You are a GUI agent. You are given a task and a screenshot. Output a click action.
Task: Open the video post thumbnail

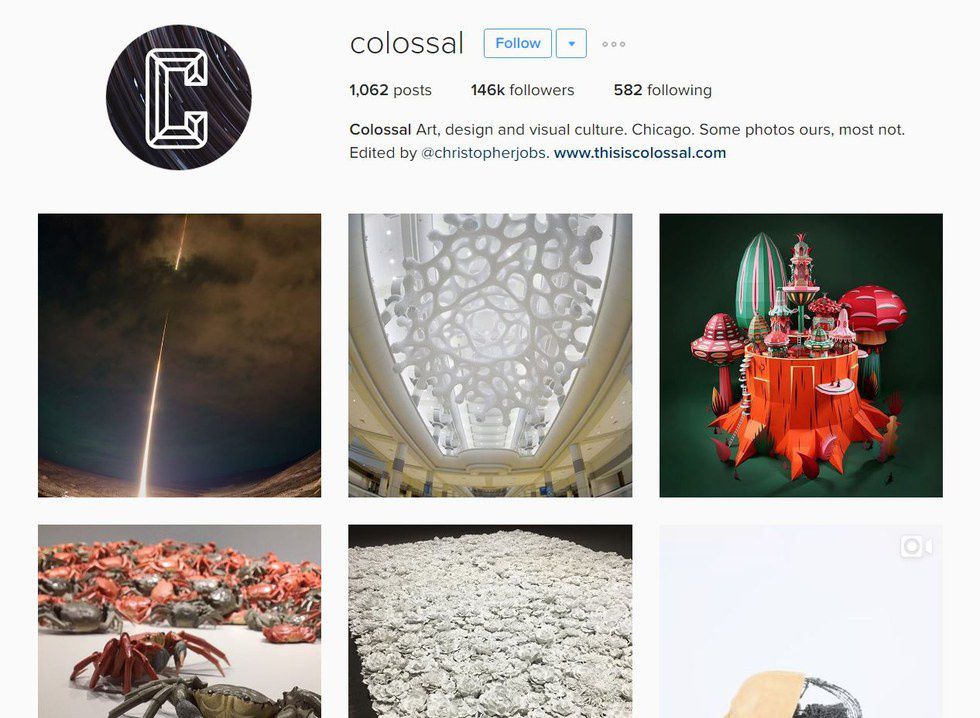(801, 621)
